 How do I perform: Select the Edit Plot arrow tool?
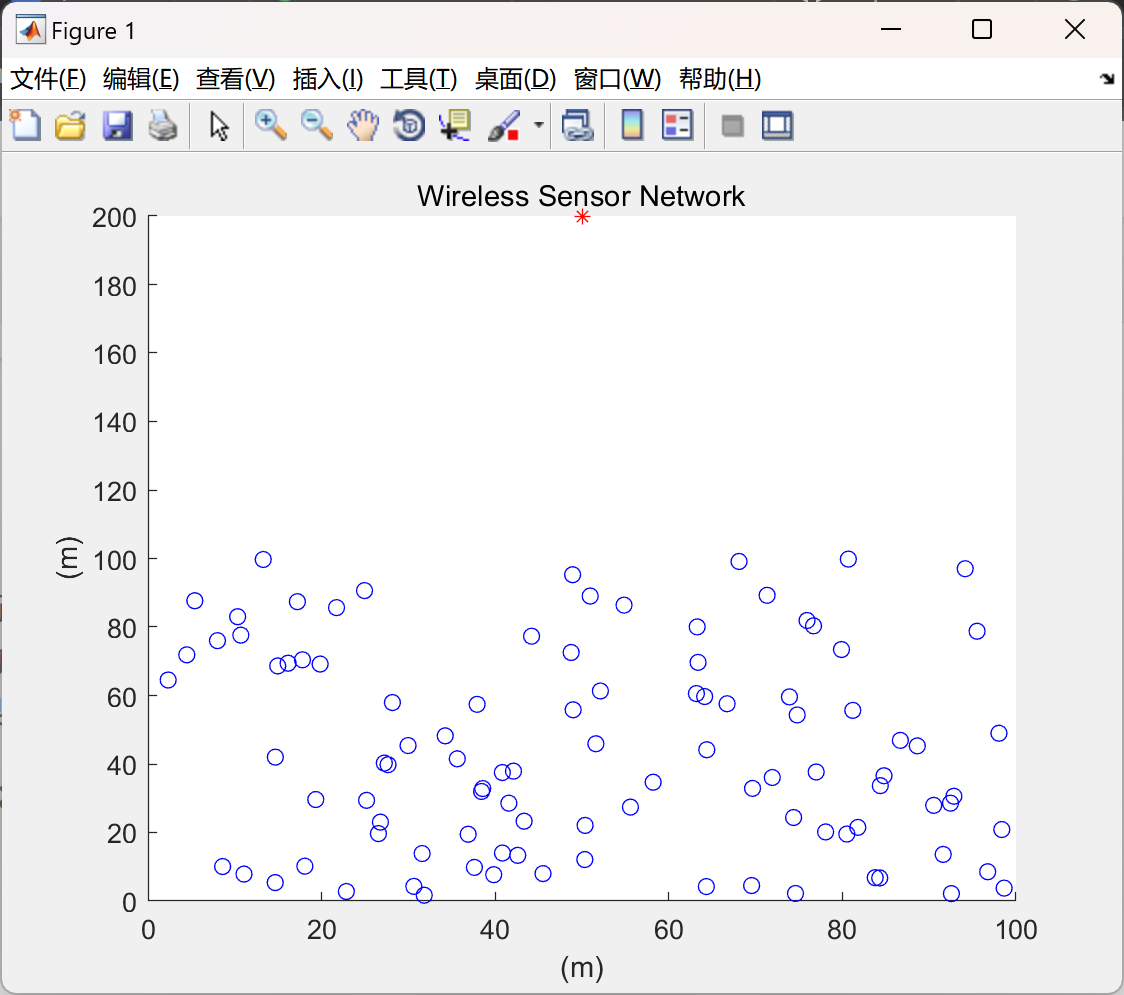[x=219, y=126]
